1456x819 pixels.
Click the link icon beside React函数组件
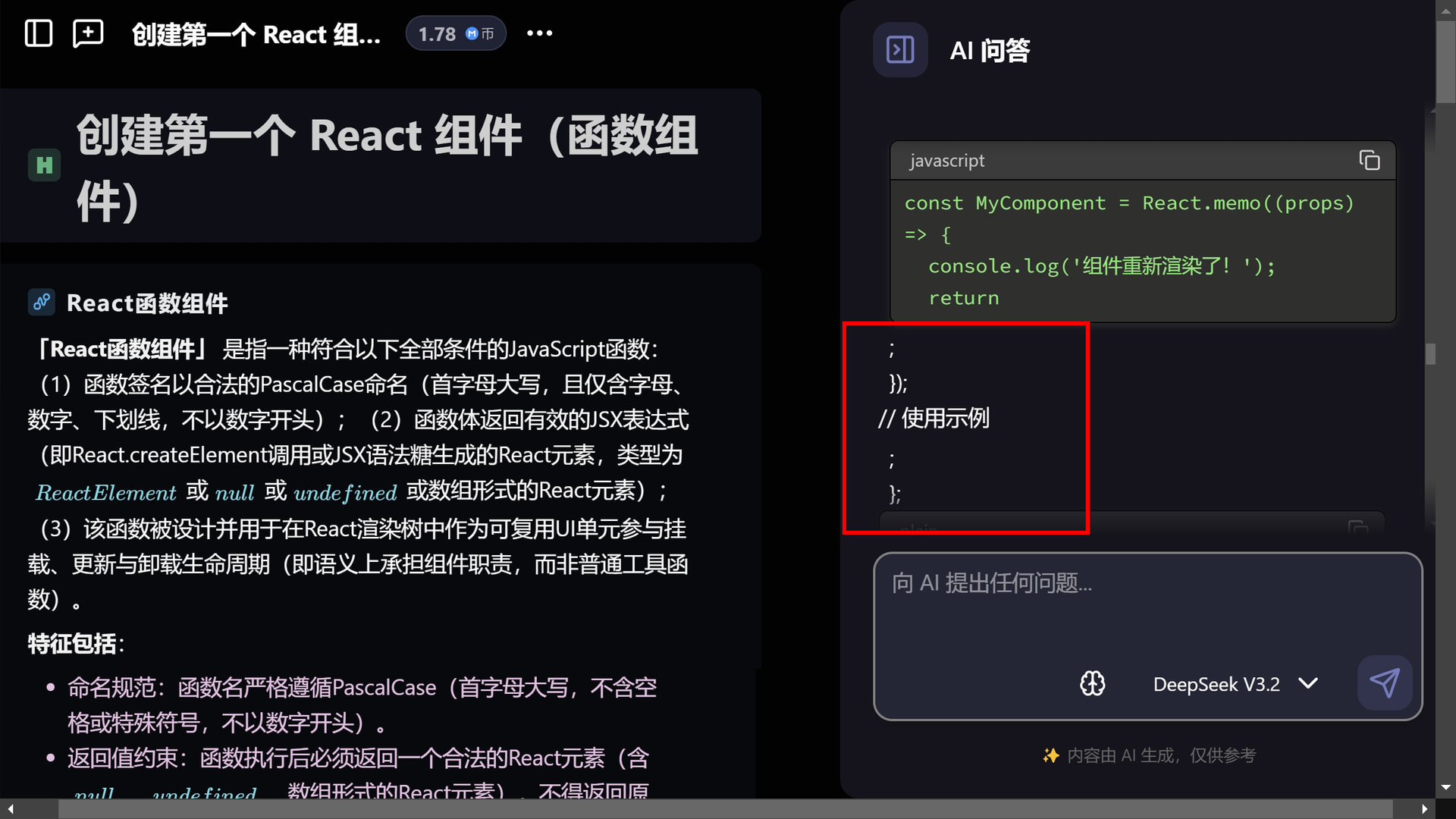pos(42,302)
